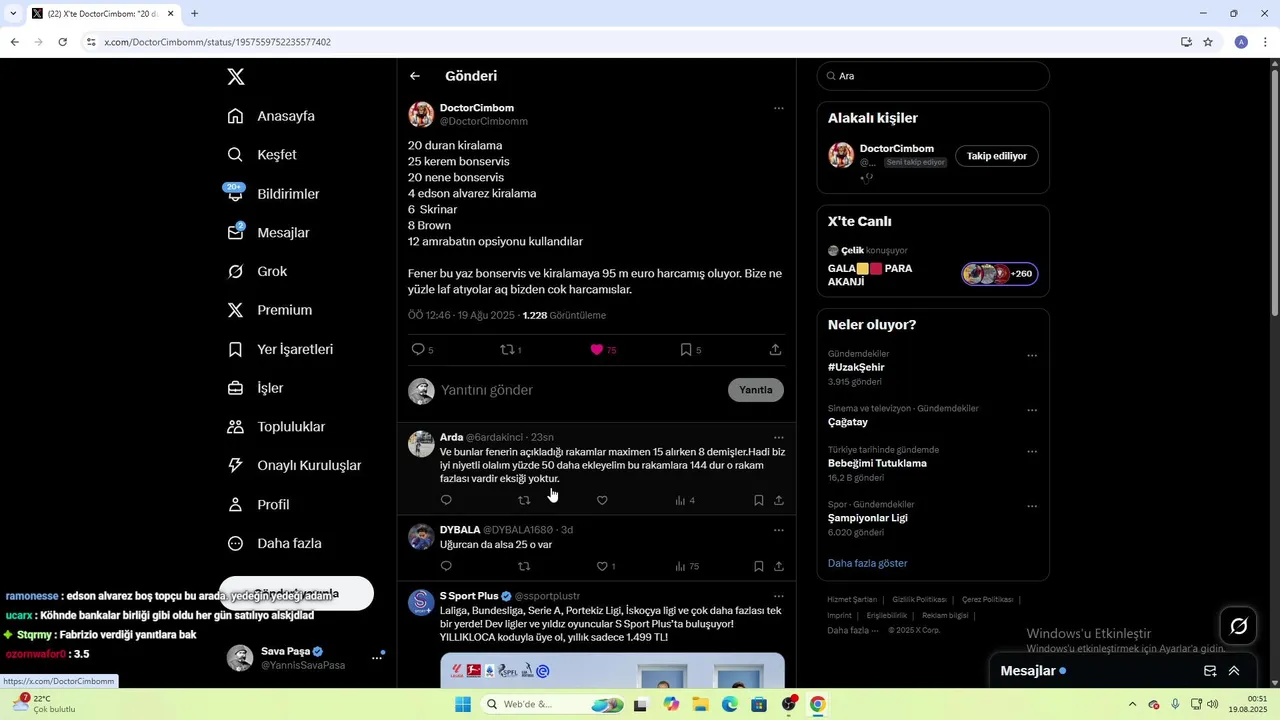Open Bebeğimi Tutuklama trend

point(877,463)
